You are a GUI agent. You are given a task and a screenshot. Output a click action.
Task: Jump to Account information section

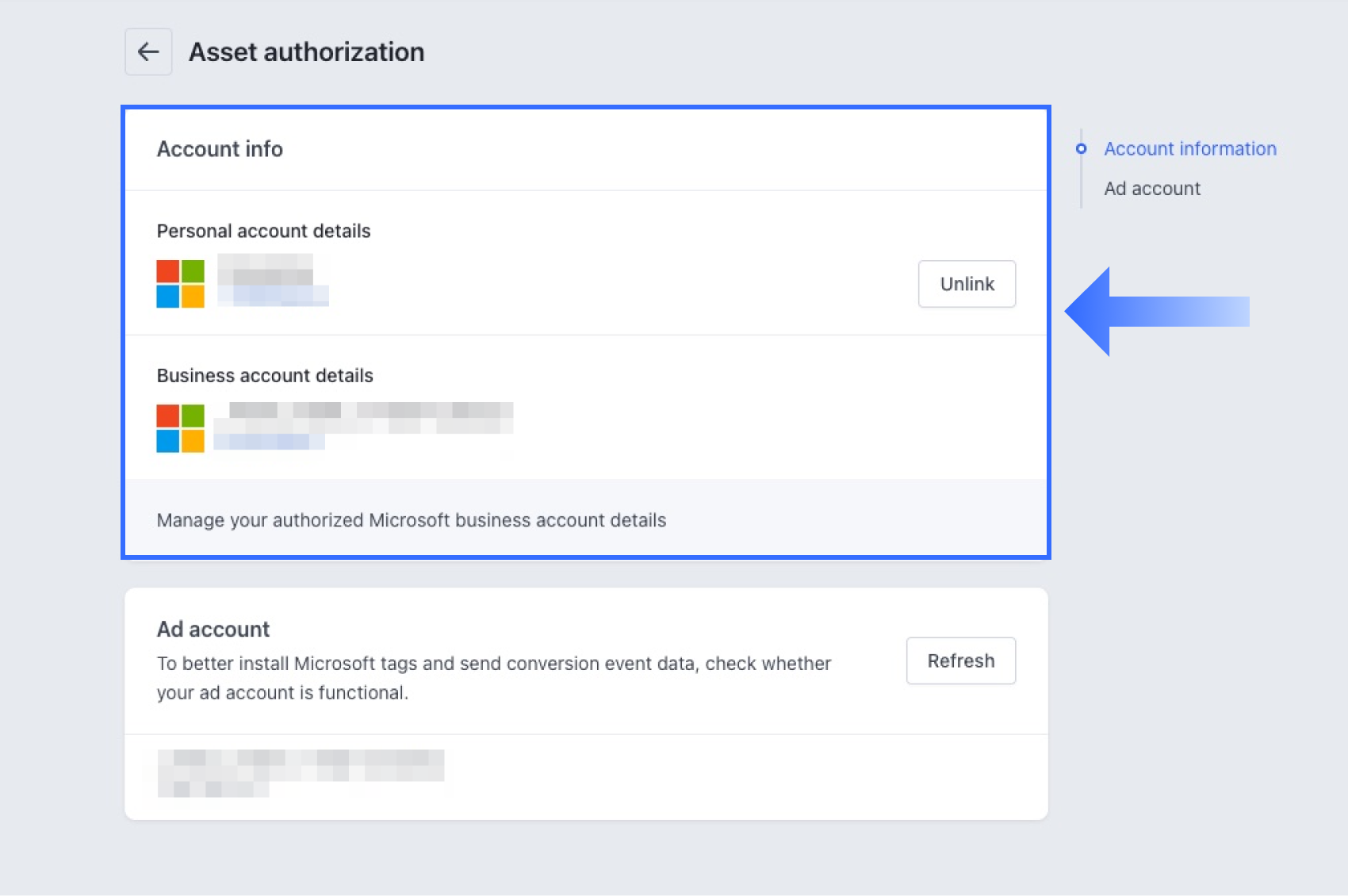point(1189,149)
